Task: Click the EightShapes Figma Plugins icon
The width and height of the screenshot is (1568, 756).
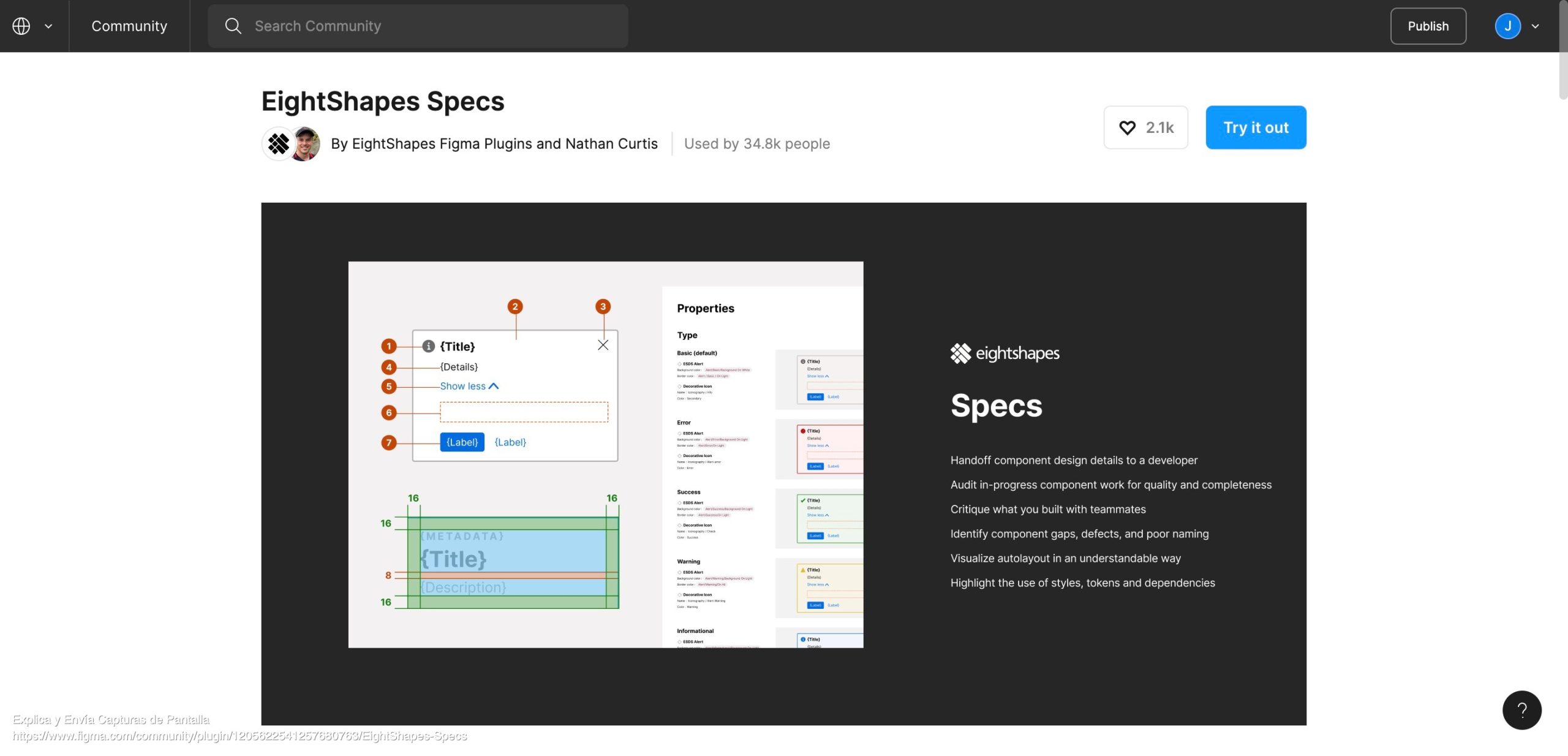Action: click(278, 143)
